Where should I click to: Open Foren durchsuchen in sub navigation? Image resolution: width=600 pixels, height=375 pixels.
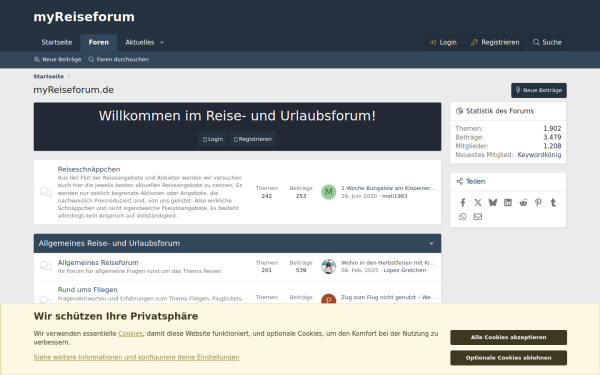tap(118, 59)
